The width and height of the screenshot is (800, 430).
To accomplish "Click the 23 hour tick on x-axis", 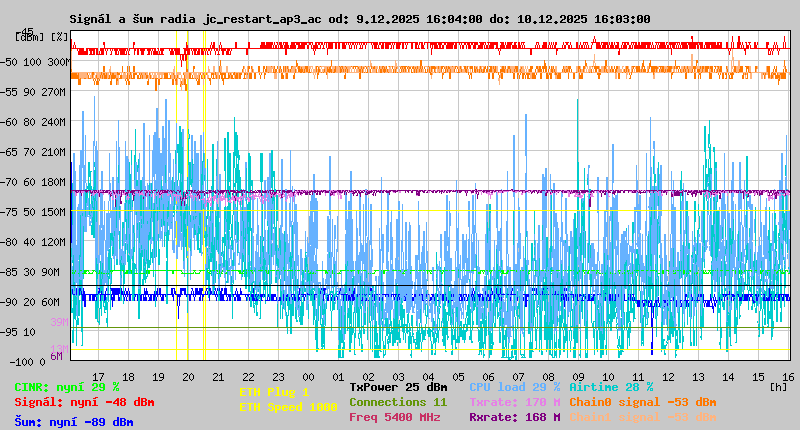I will 278,376.
